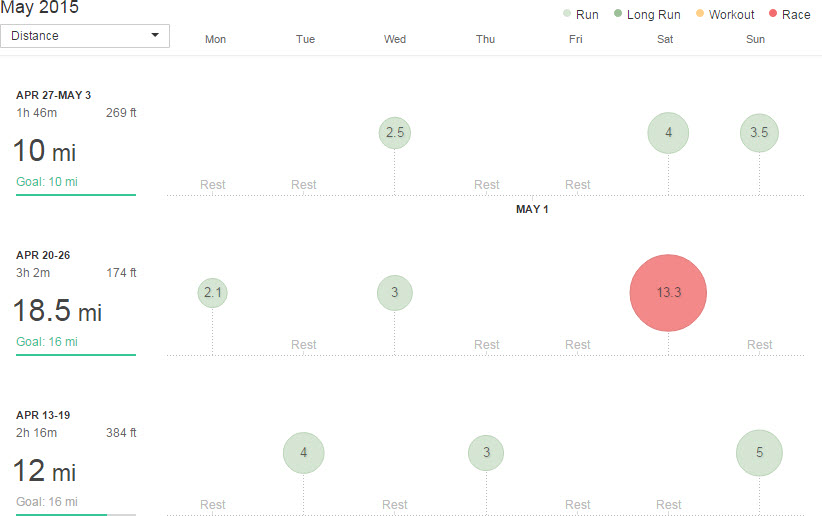Screen dimensions: 822x516
Task: Click the 4 mile Tuesday run bubble
Action: click(x=304, y=453)
